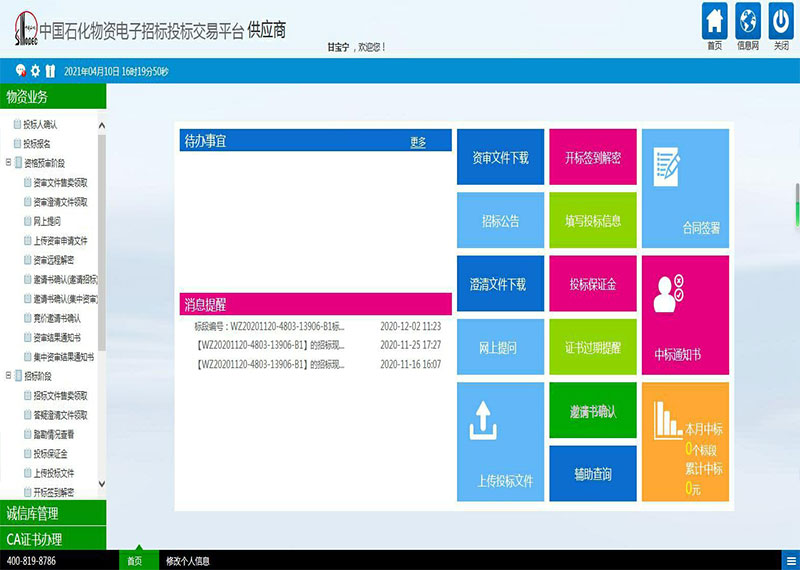Click the 甘宝宁 welcome text
Viewport: 800px width, 570px height.
pos(357,47)
